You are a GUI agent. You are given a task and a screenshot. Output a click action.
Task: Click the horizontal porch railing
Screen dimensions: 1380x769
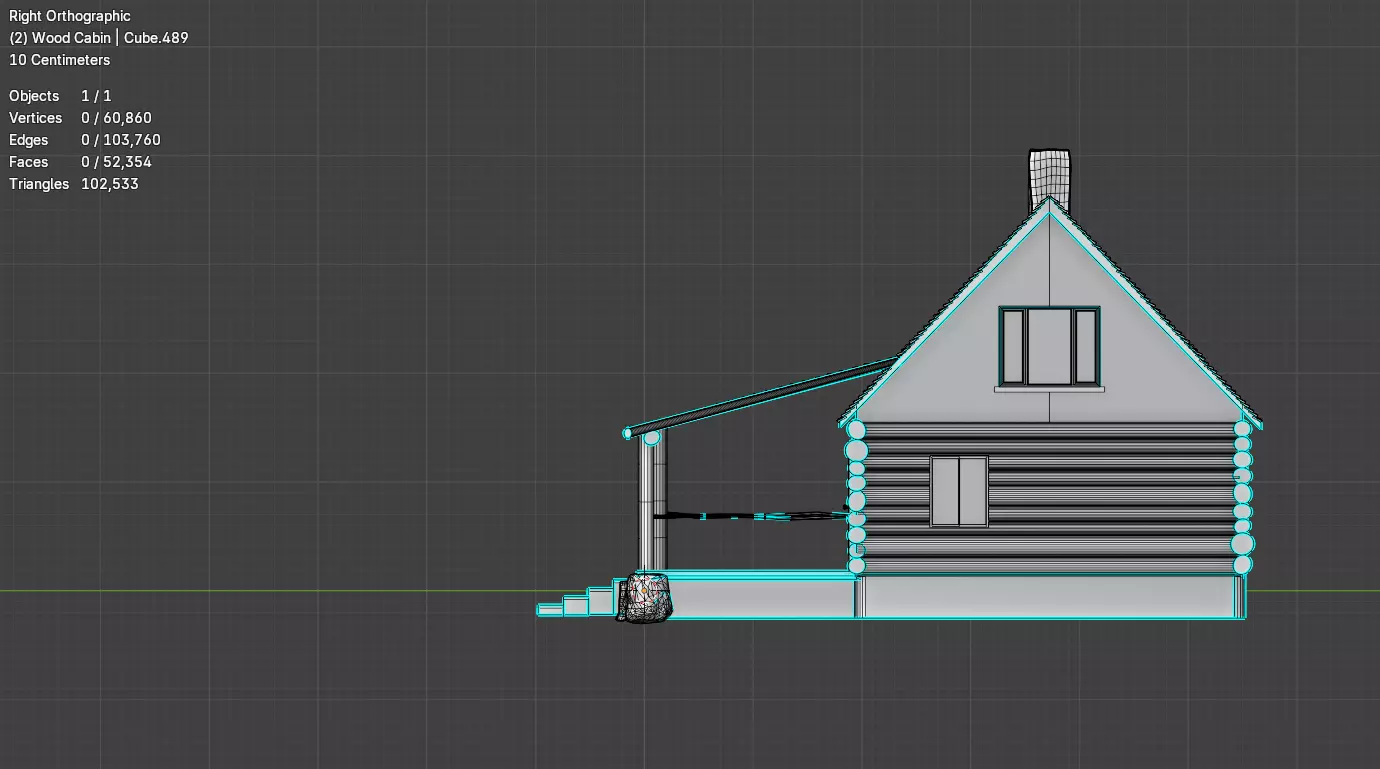coord(752,516)
